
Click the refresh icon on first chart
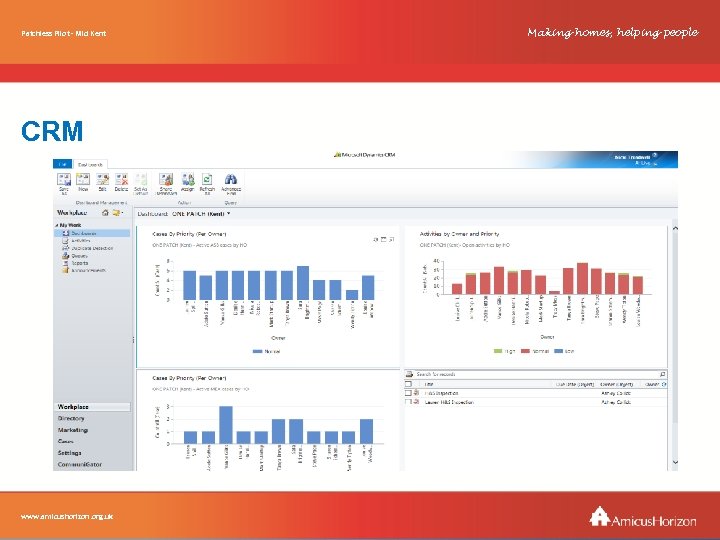[x=376, y=239]
